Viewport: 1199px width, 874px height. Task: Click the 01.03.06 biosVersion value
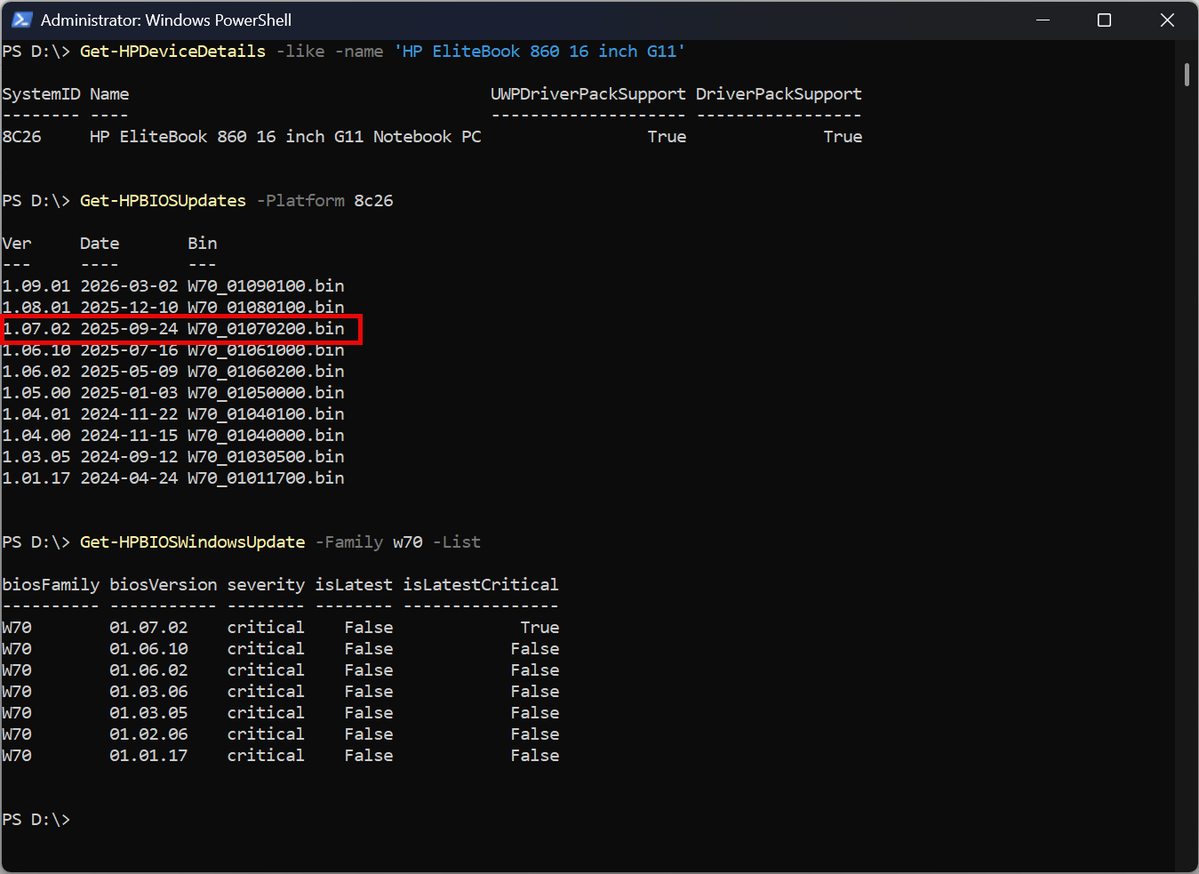point(148,692)
